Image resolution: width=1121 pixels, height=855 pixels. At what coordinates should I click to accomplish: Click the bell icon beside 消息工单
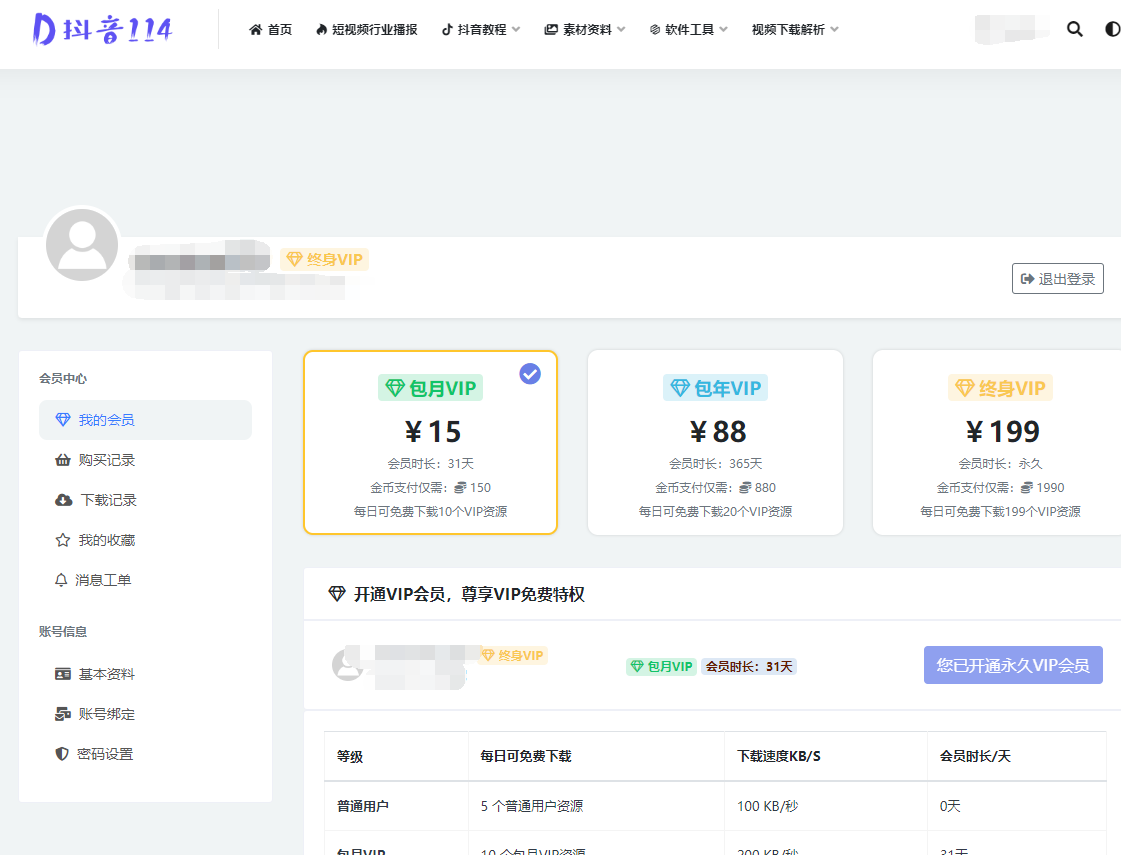click(x=61, y=580)
